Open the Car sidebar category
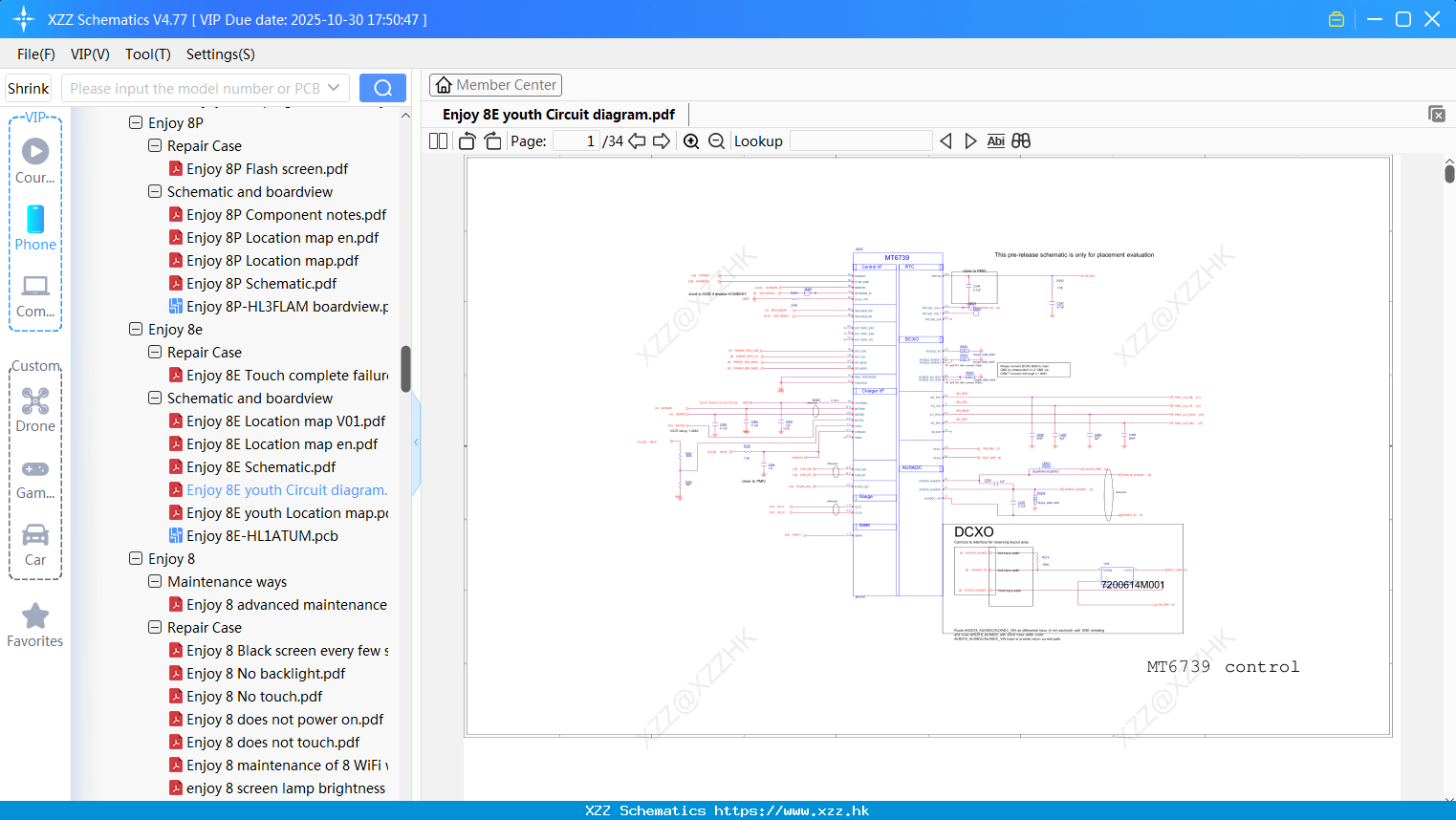 tap(35, 545)
